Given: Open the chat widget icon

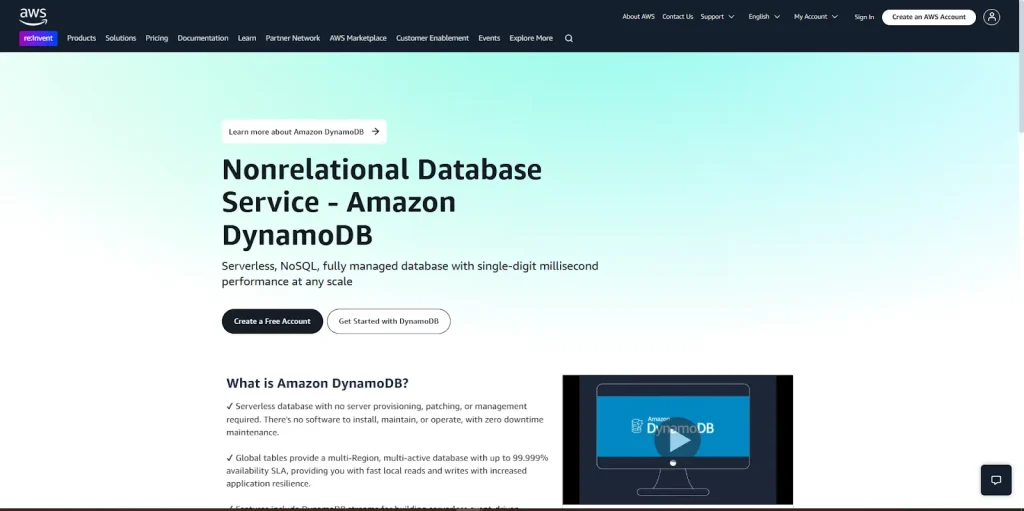Looking at the screenshot, I should coord(996,480).
